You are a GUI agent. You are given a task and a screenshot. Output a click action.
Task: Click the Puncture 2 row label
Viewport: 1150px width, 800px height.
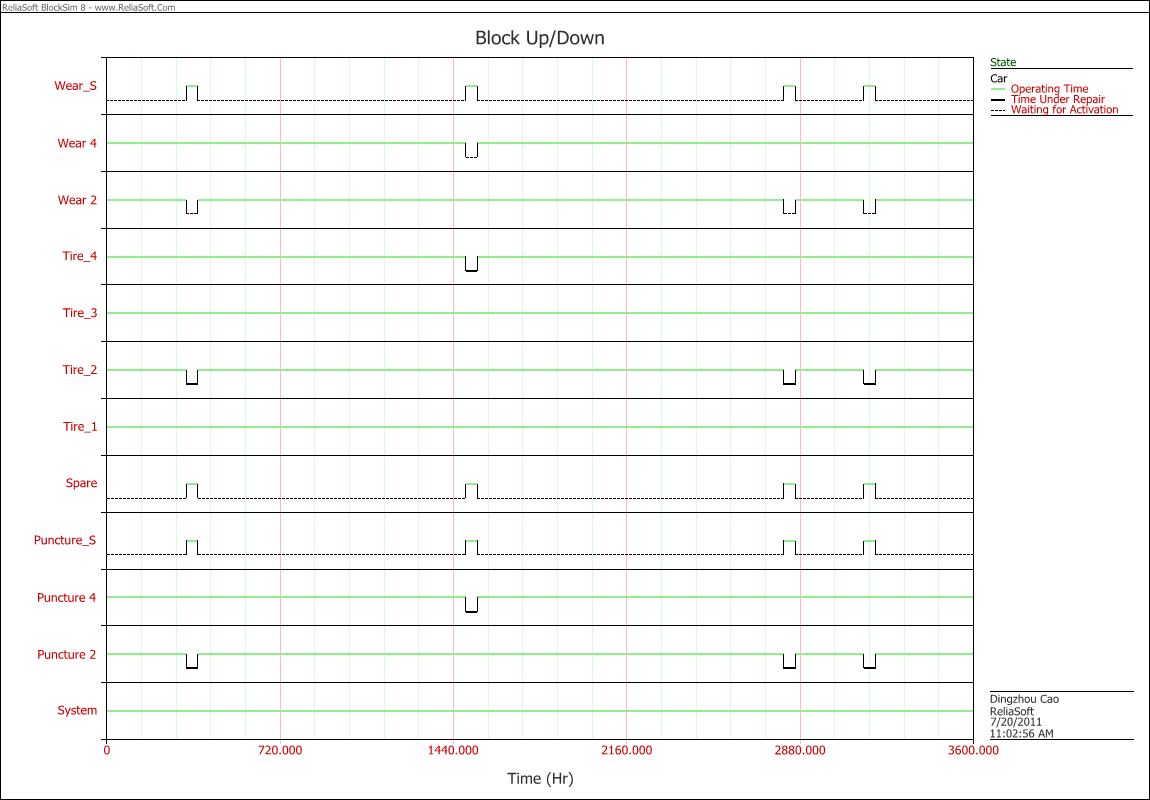67,654
